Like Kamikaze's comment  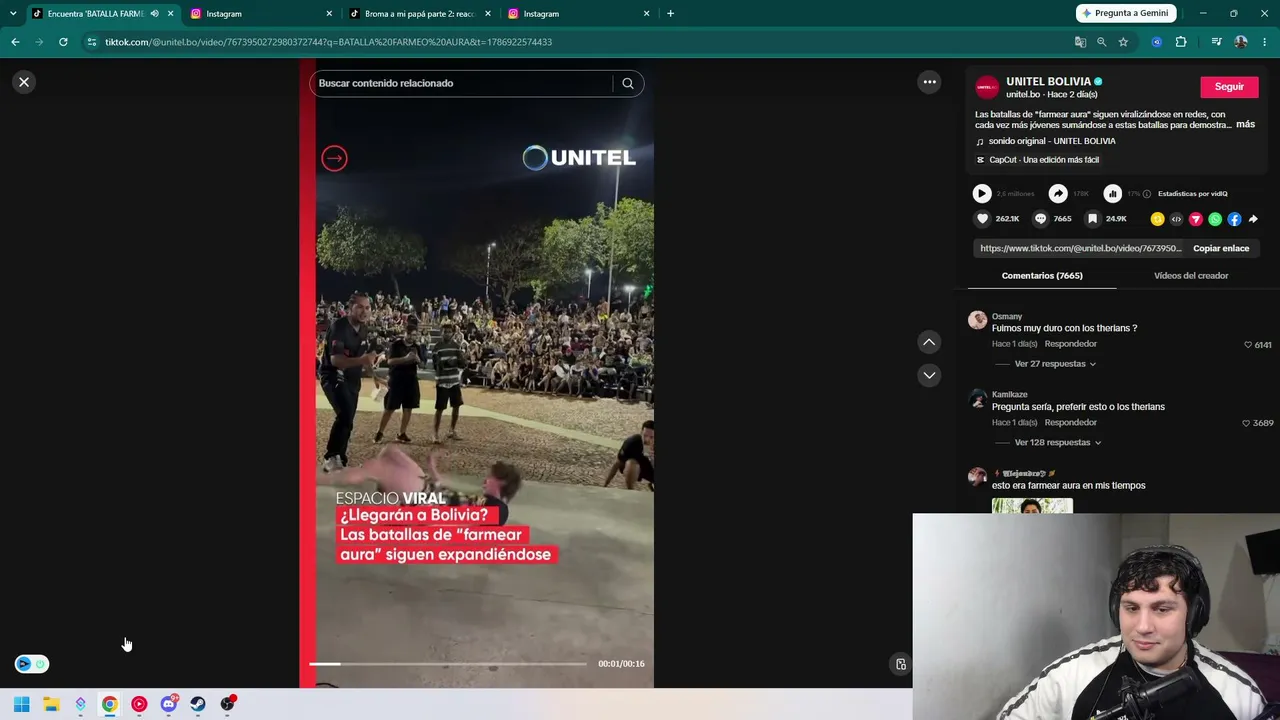click(x=1246, y=423)
